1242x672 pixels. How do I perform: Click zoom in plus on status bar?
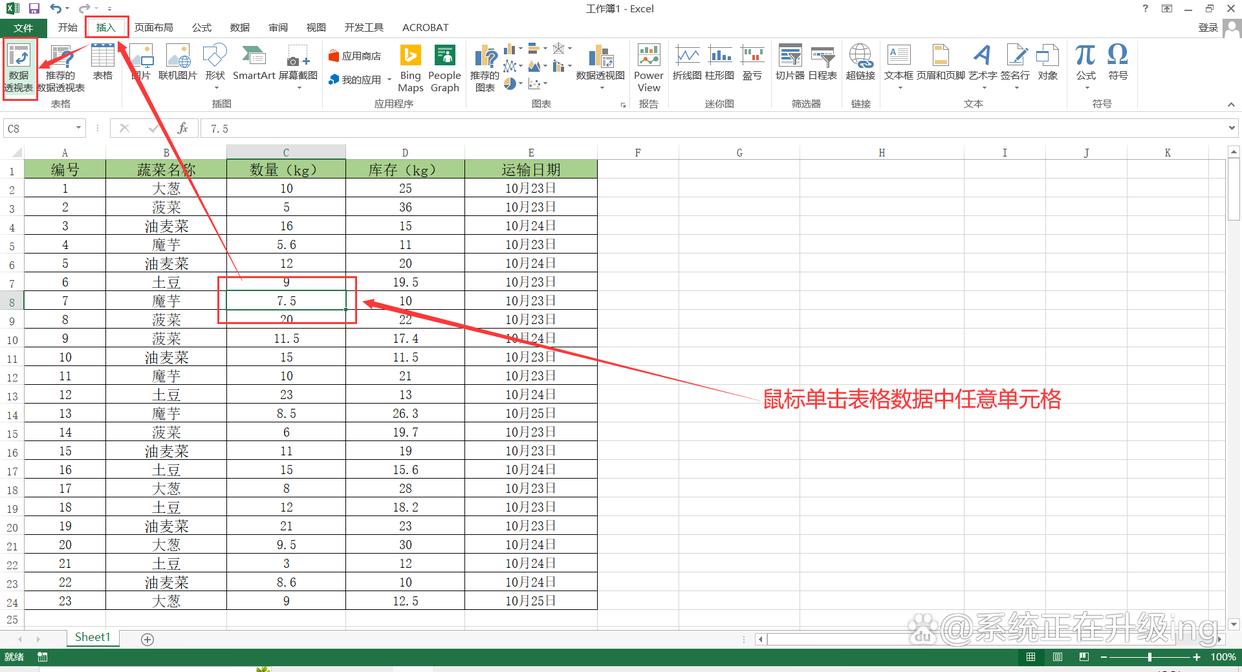(x=1199, y=657)
